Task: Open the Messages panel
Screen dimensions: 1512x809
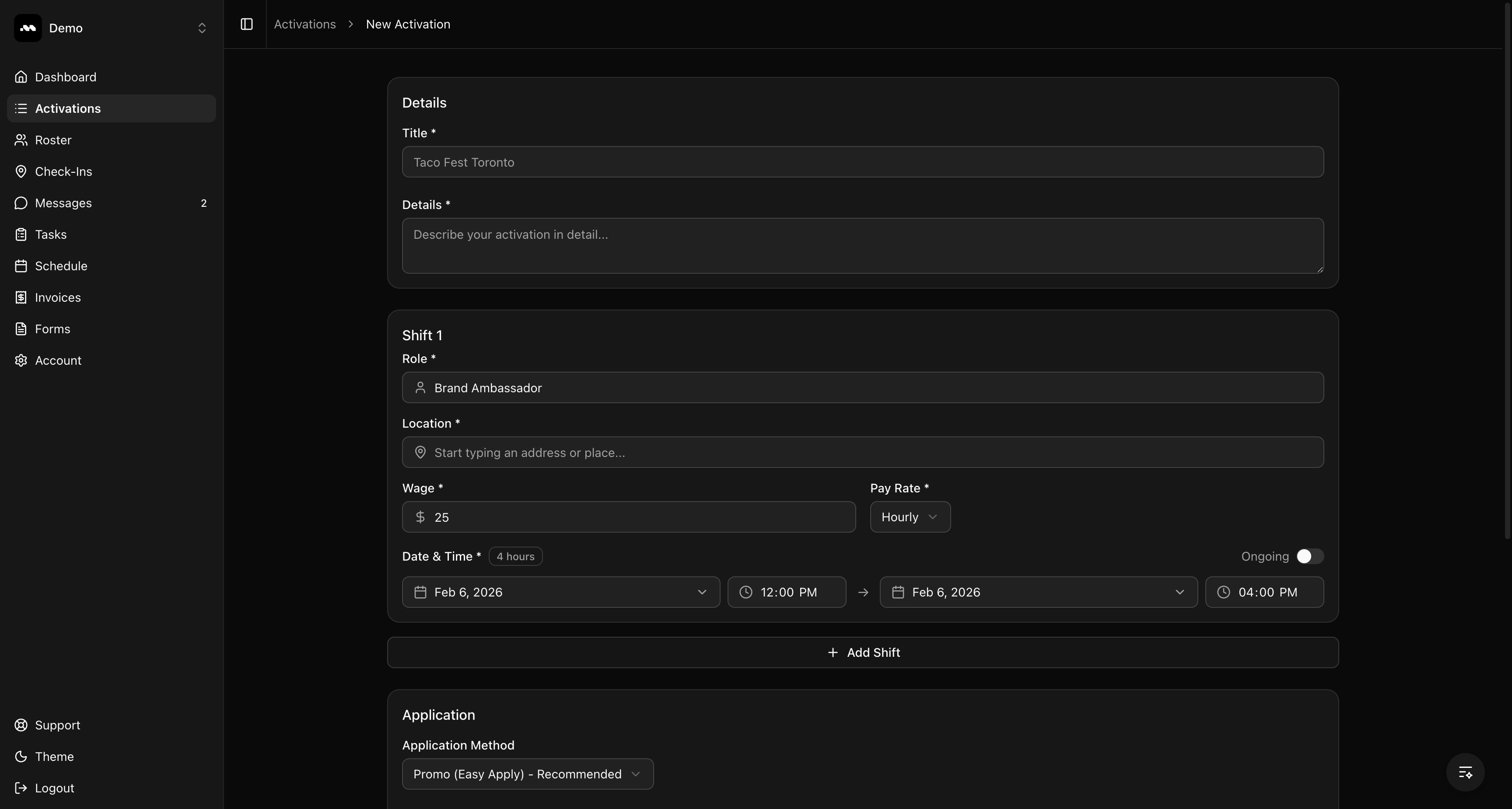Action: pyautogui.click(x=62, y=203)
